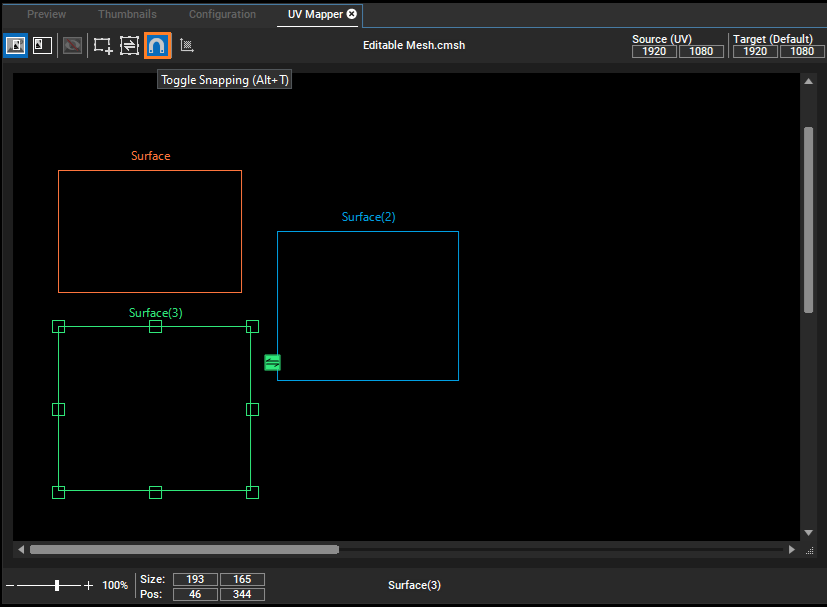Click the vertical scrollbar thumb
Viewport: 827px width, 607px height.
808,220
